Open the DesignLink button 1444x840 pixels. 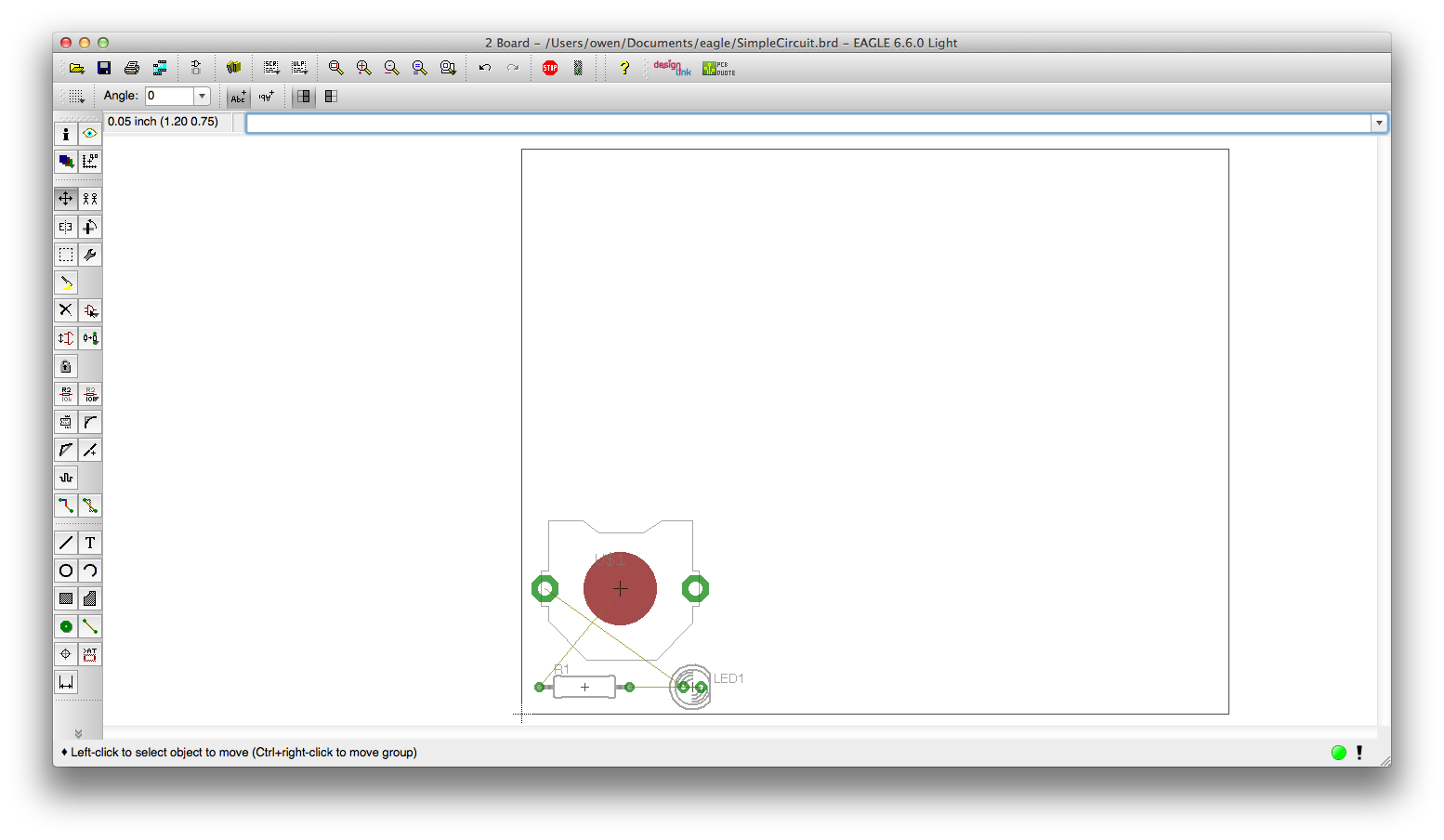[671, 68]
